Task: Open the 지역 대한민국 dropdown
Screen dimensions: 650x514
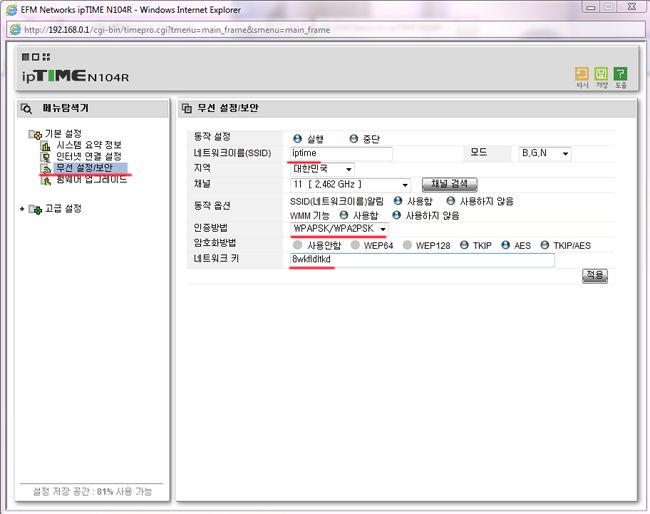Action: point(322,169)
